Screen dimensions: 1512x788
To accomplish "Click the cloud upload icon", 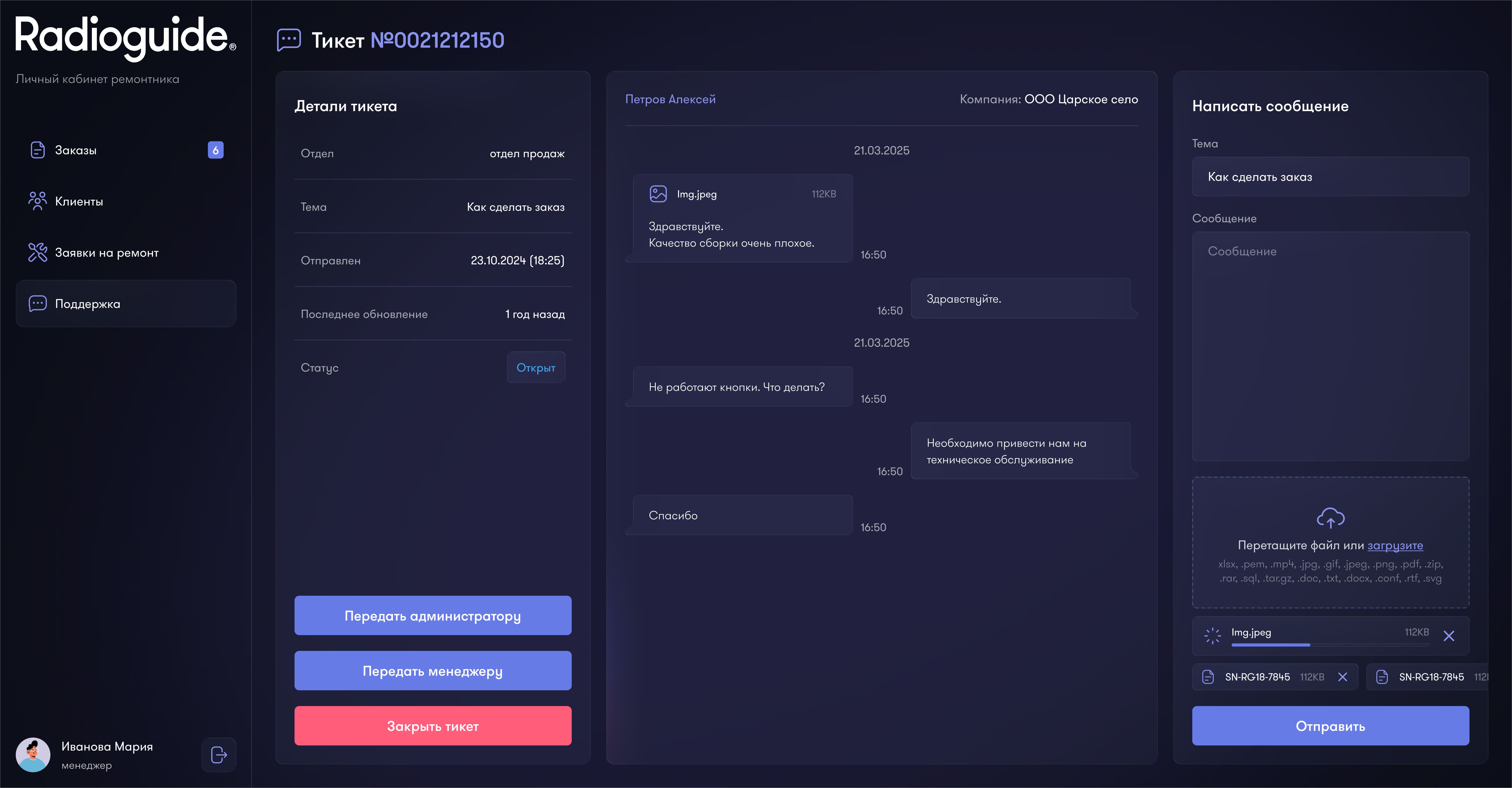I will point(1331,518).
